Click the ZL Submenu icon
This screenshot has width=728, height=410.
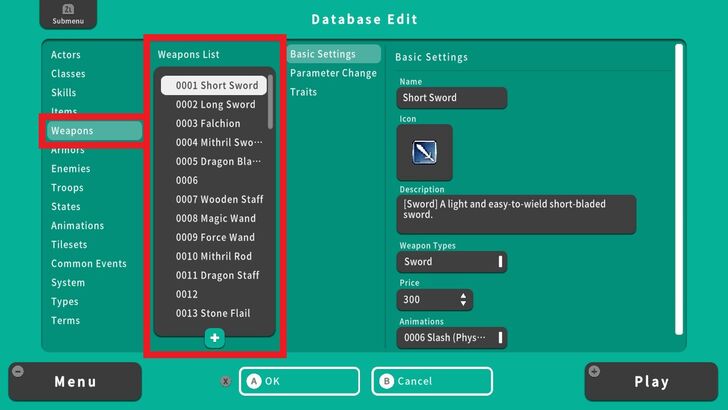(61, 14)
